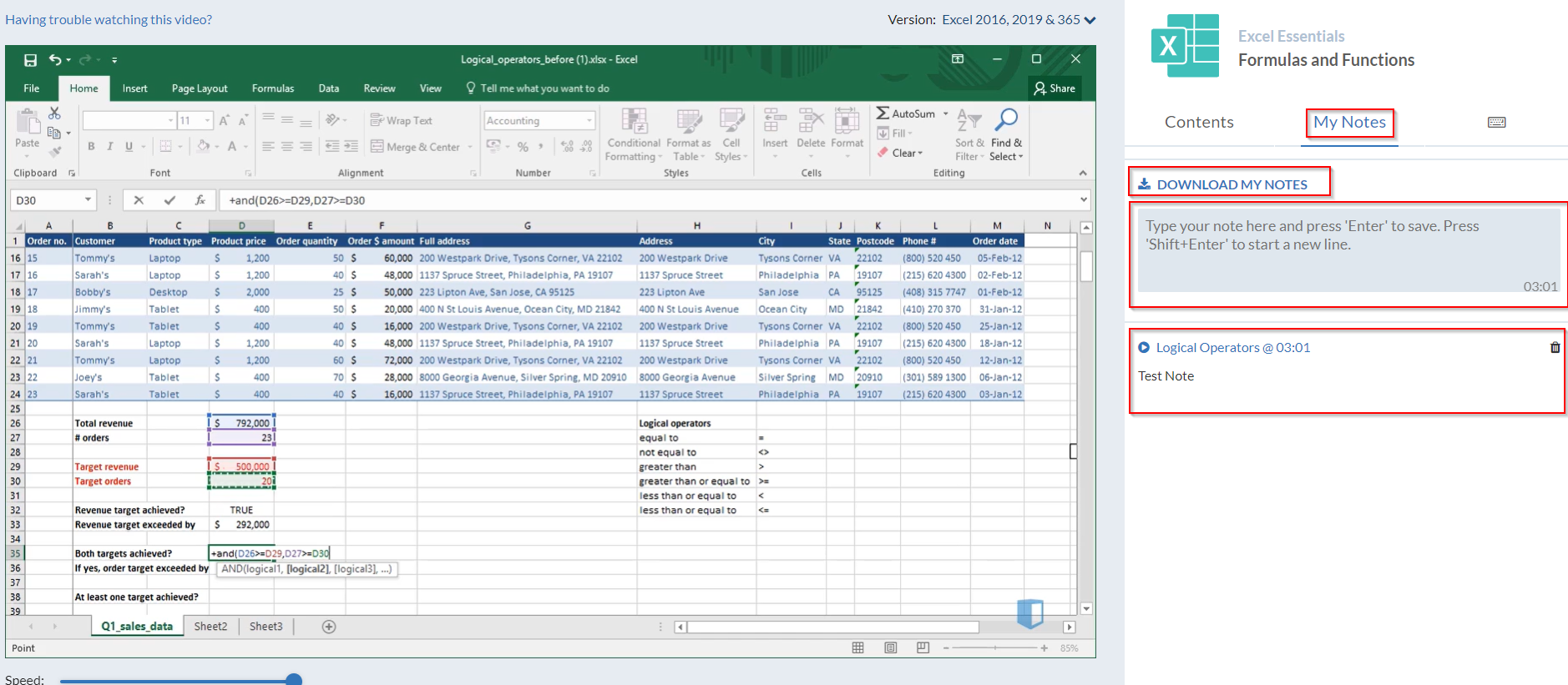This screenshot has width=1568, height=685.
Task: Click the Paste clipboard icon
Action: pos(28,122)
